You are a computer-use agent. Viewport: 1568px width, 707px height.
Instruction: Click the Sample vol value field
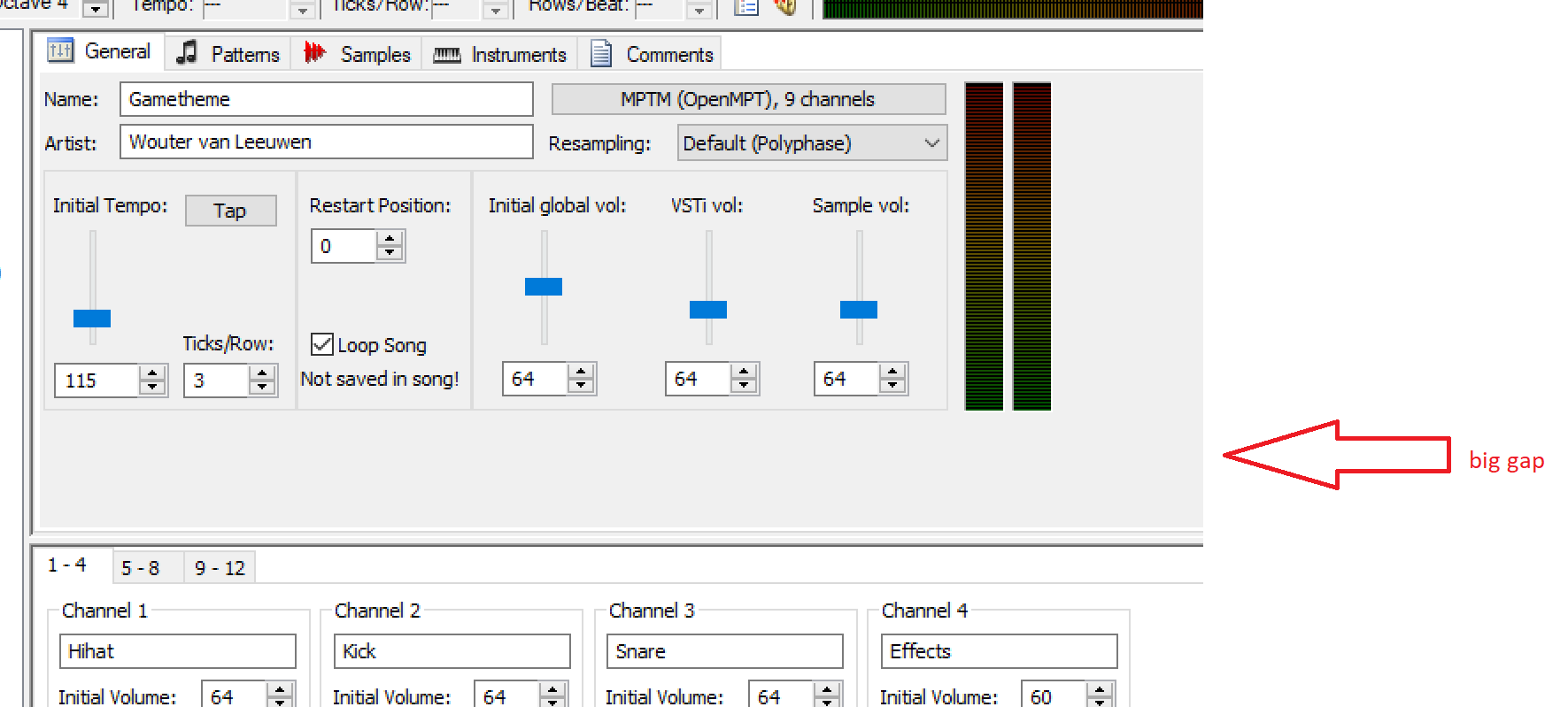[x=847, y=379]
